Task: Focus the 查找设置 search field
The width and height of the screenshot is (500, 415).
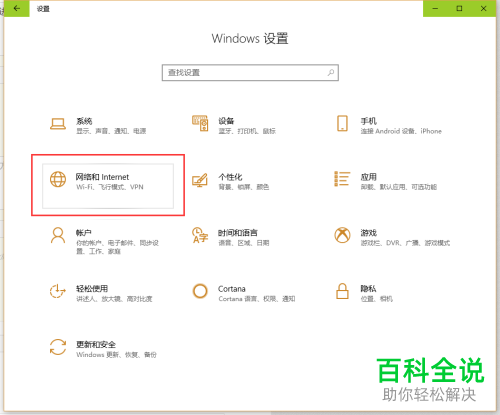Action: [250, 73]
